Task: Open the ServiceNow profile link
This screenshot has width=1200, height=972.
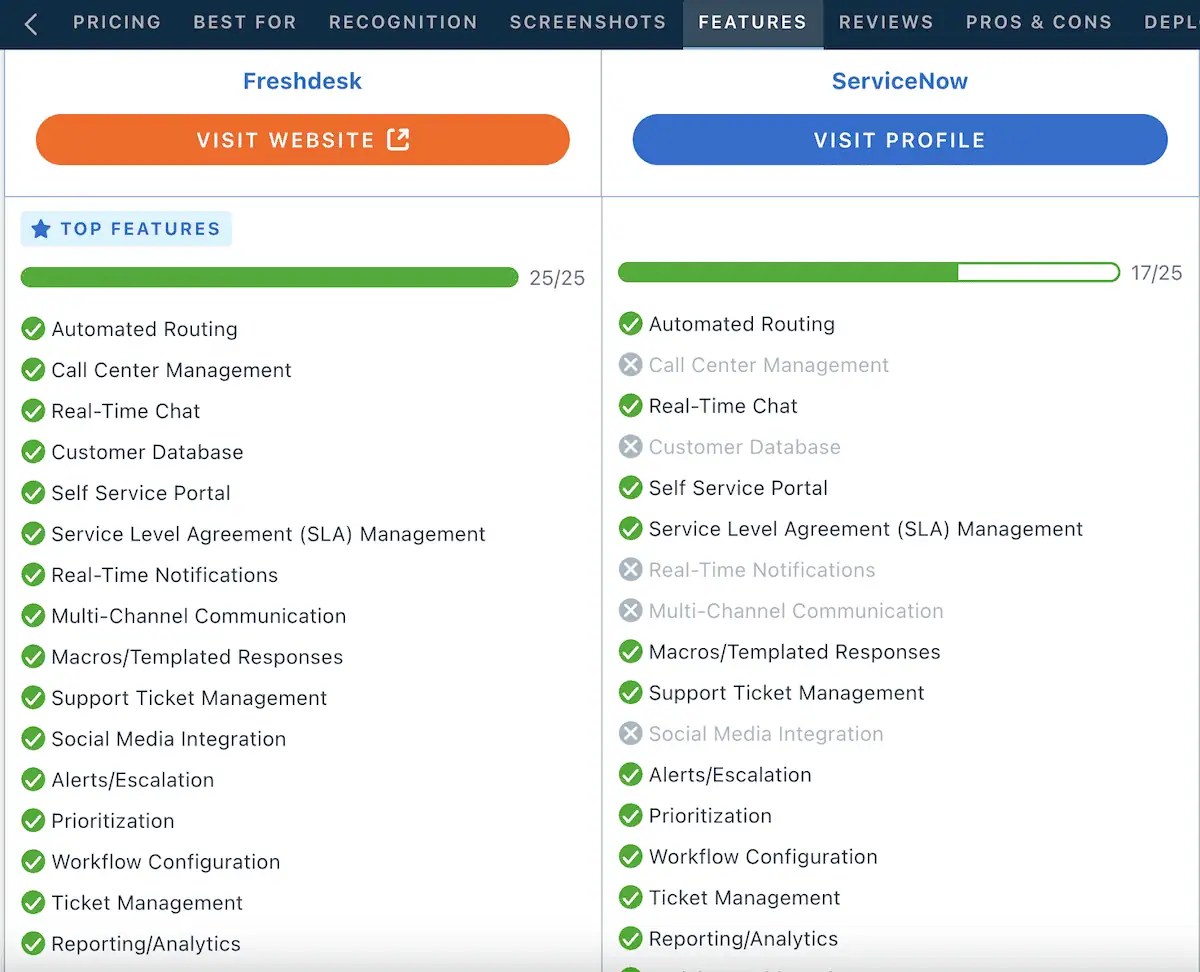Action: (x=898, y=140)
